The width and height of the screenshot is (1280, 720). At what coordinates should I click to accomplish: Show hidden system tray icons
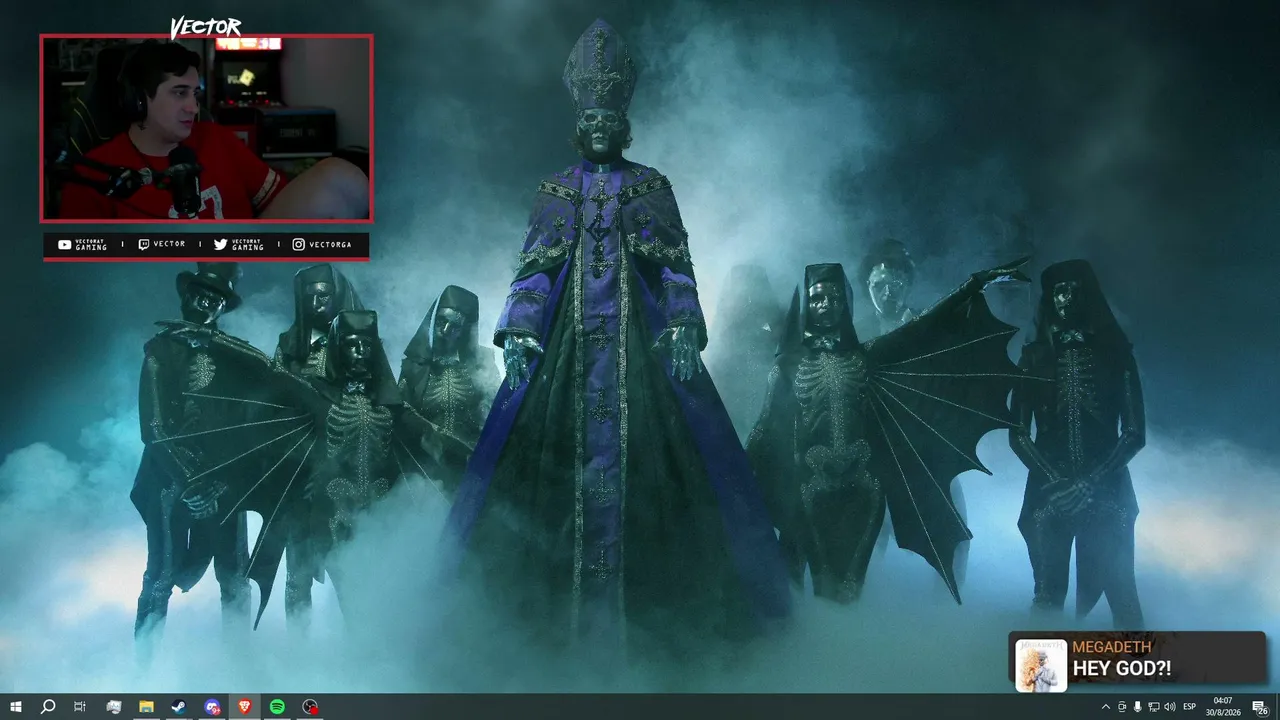[1106, 707]
